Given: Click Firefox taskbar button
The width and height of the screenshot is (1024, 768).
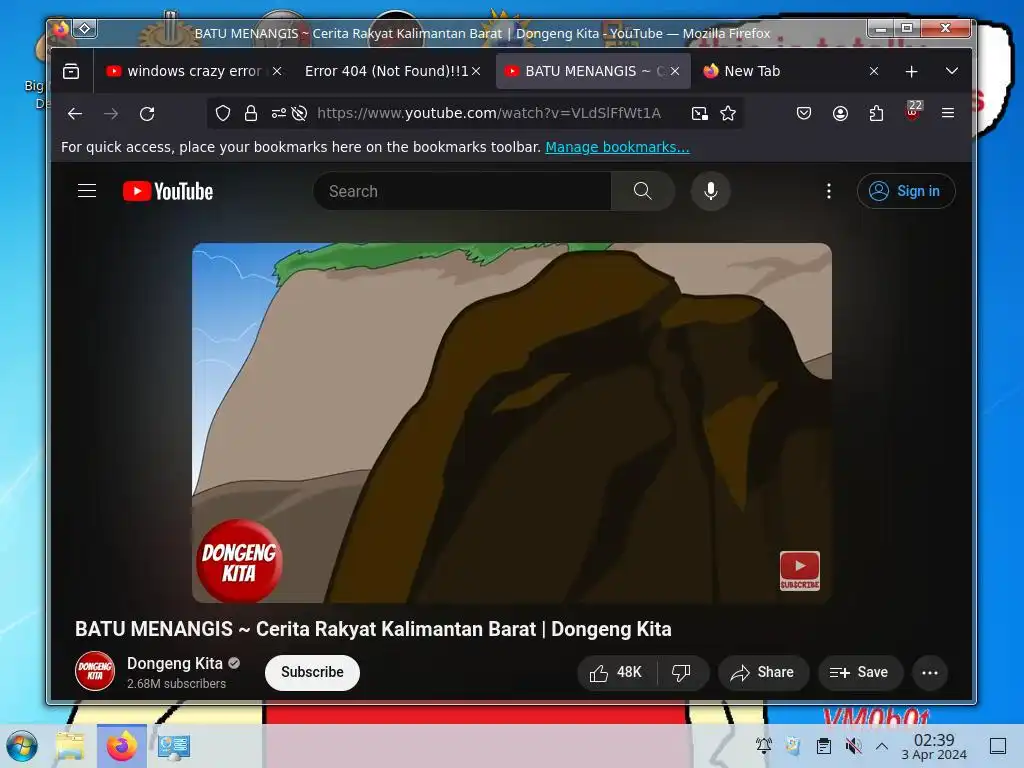Looking at the screenshot, I should (121, 746).
